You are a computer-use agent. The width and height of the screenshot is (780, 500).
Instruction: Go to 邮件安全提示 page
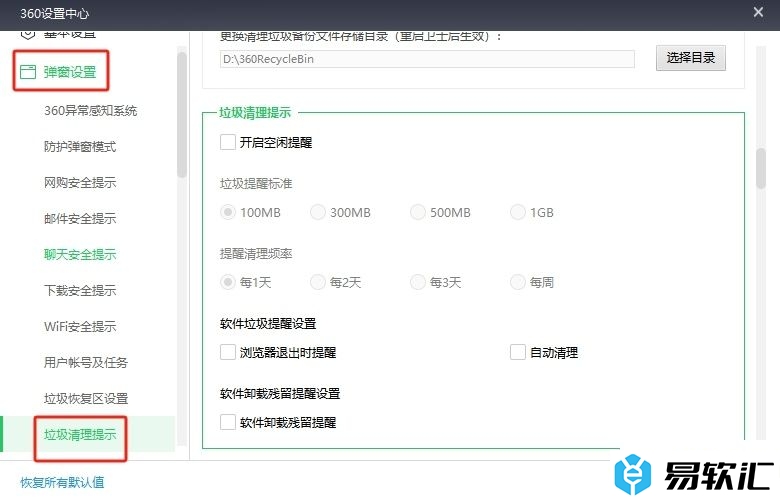(x=80, y=218)
